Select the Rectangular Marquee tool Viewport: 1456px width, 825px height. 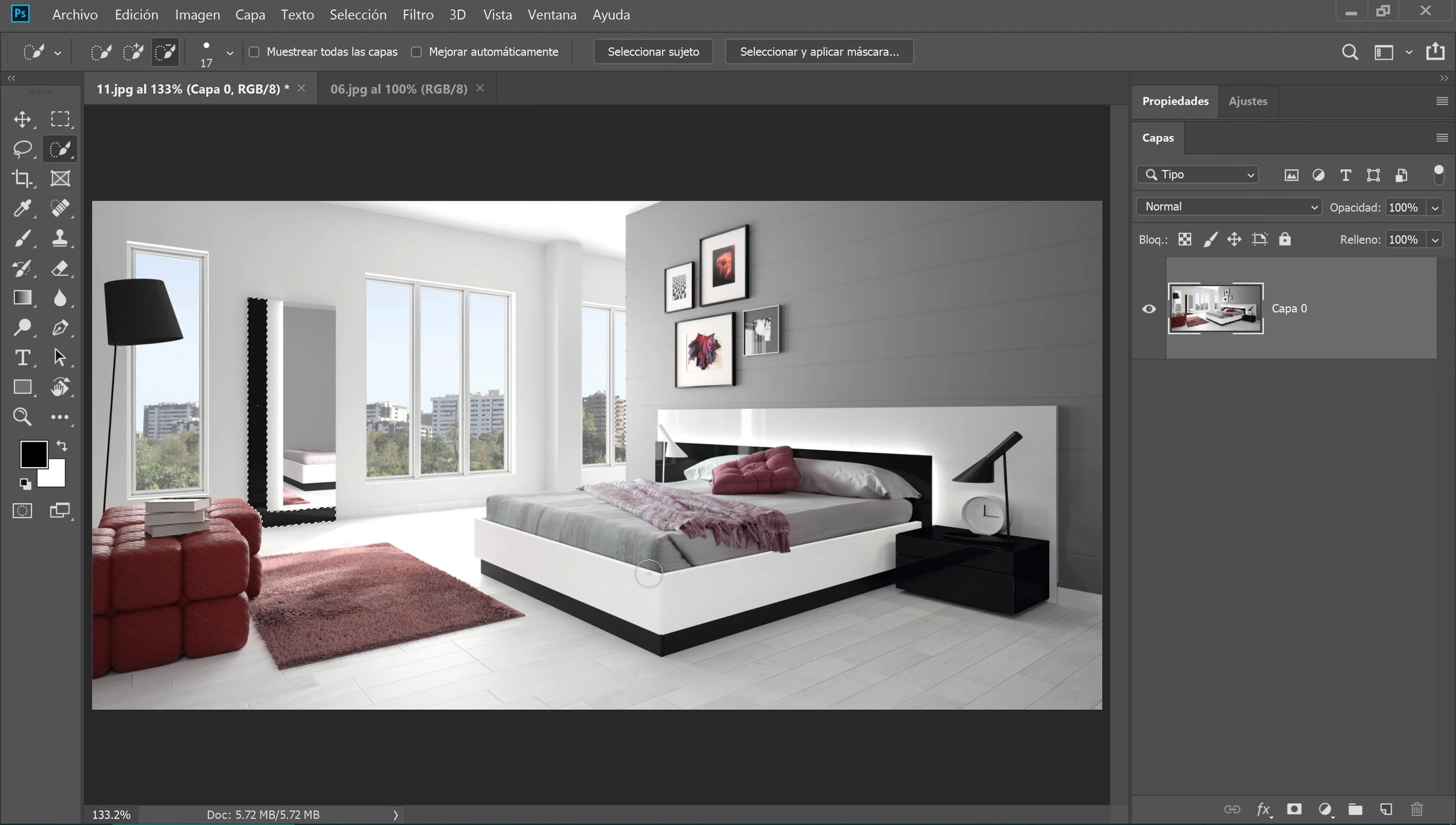[x=60, y=119]
